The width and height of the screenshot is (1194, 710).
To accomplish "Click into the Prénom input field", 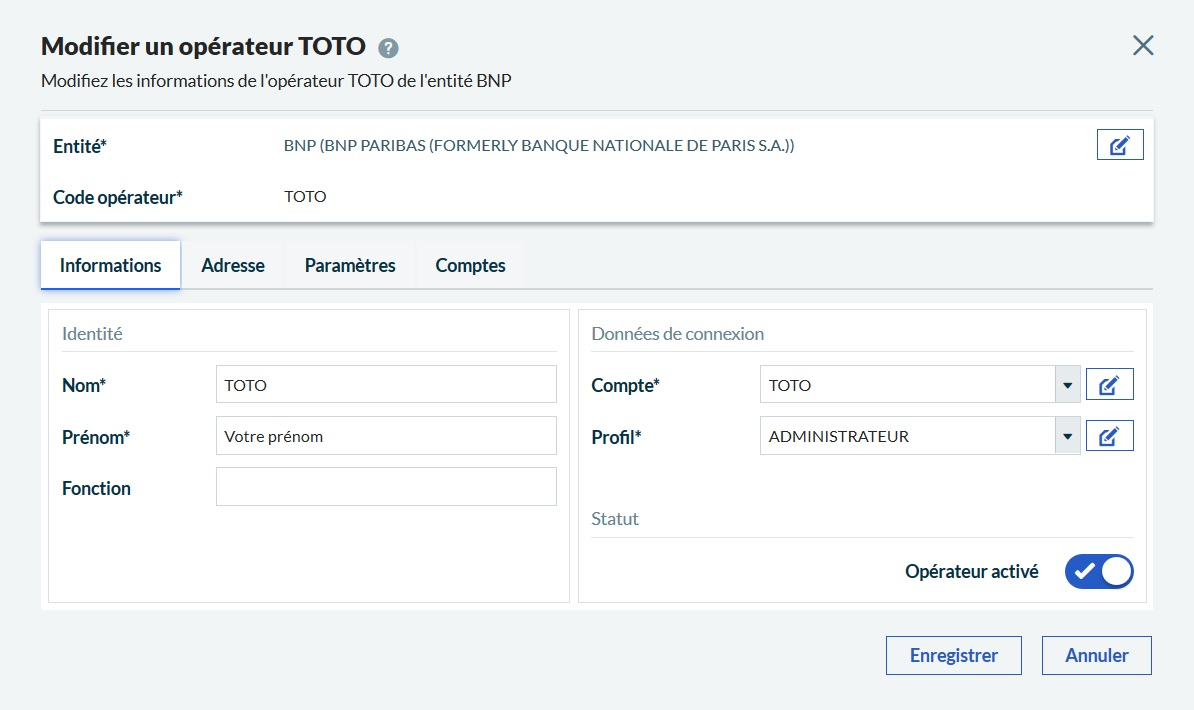I will [385, 436].
